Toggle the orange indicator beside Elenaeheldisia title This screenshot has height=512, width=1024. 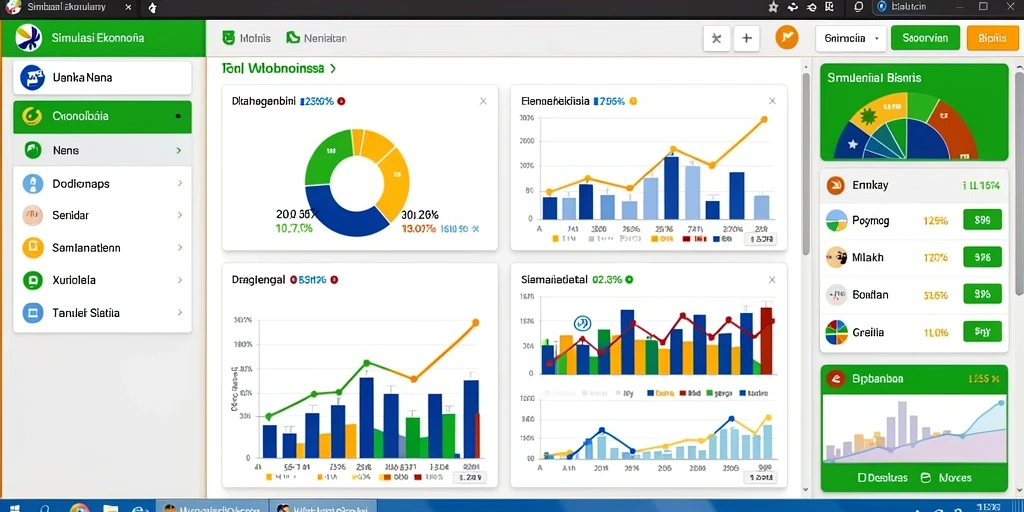click(x=632, y=101)
